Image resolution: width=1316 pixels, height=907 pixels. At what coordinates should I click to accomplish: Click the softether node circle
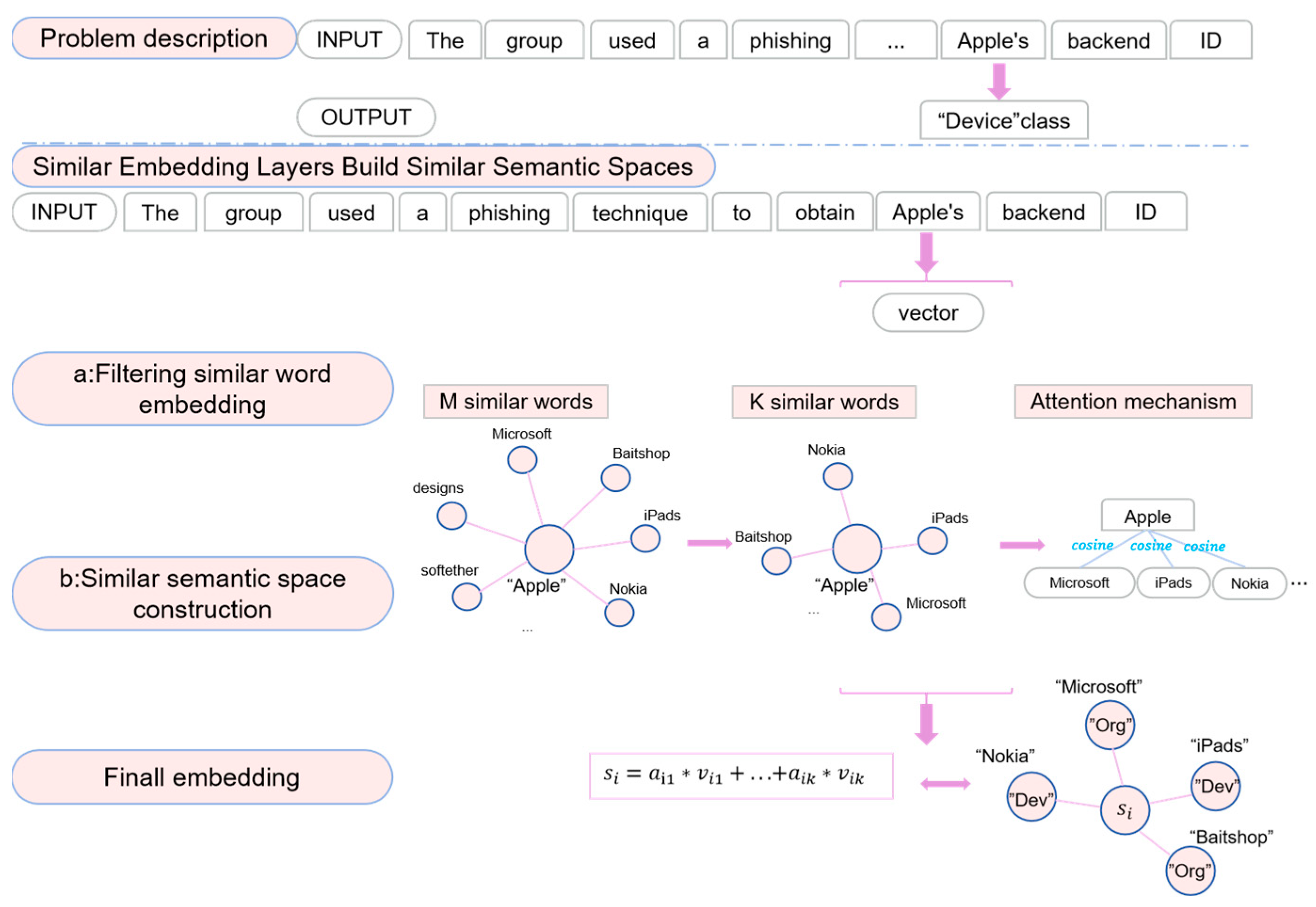coord(467,597)
